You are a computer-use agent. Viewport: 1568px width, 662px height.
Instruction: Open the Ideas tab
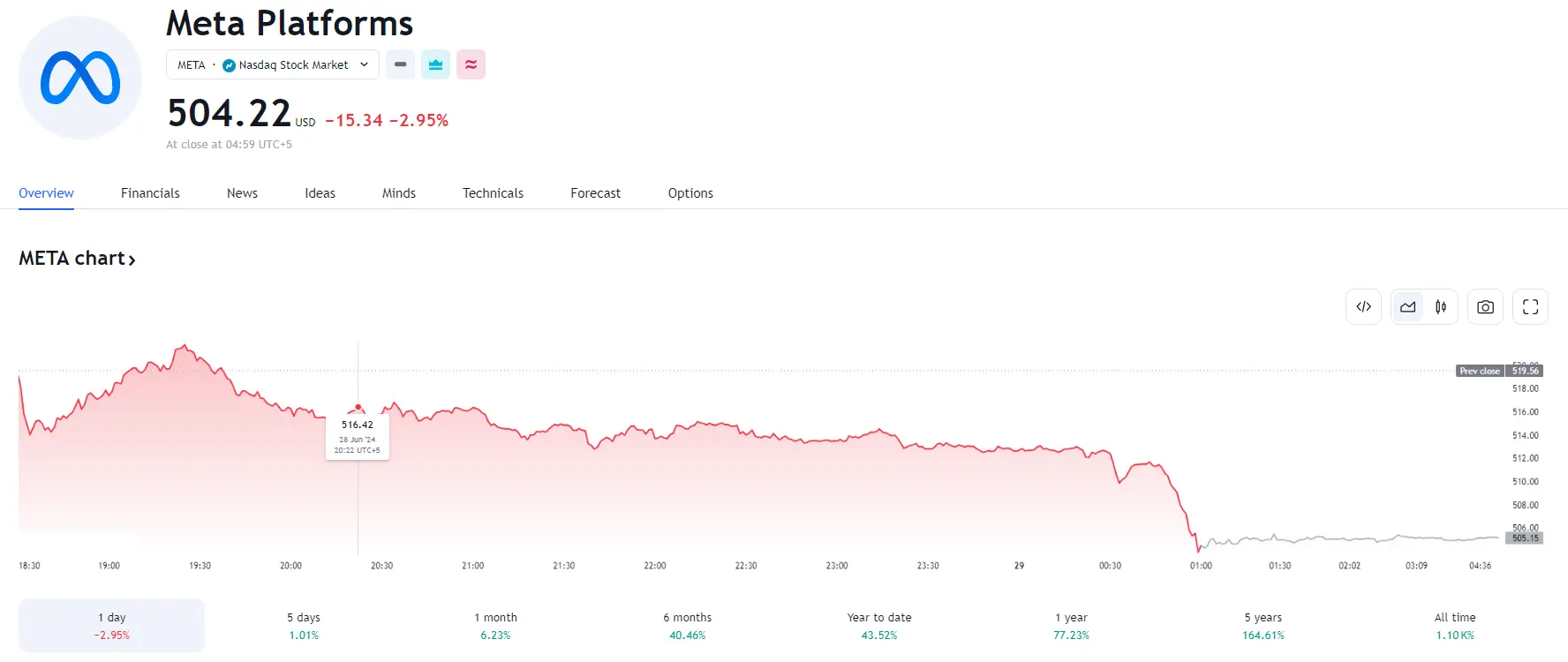point(320,193)
